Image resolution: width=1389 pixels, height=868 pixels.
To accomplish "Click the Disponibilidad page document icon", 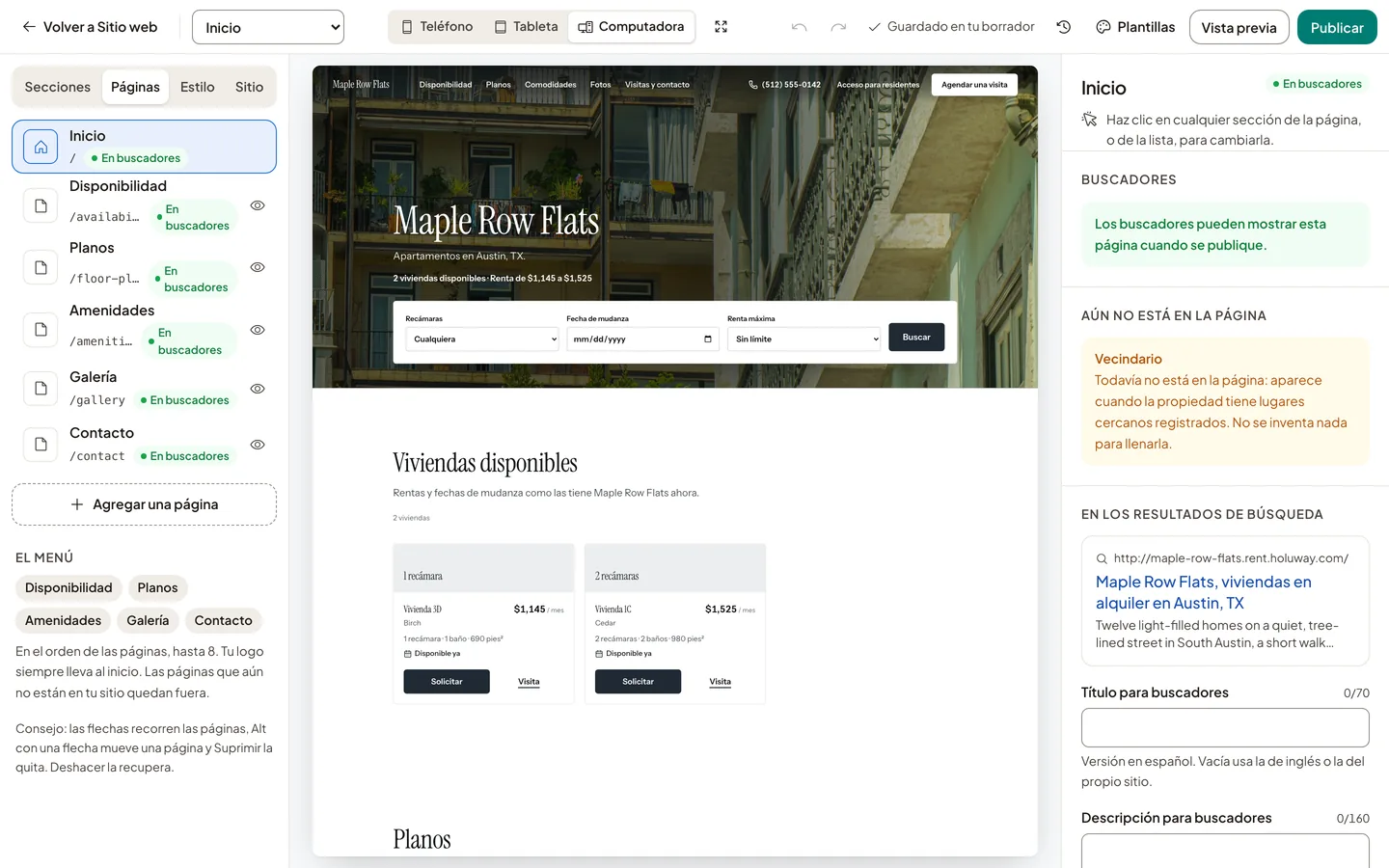I will 41,205.
